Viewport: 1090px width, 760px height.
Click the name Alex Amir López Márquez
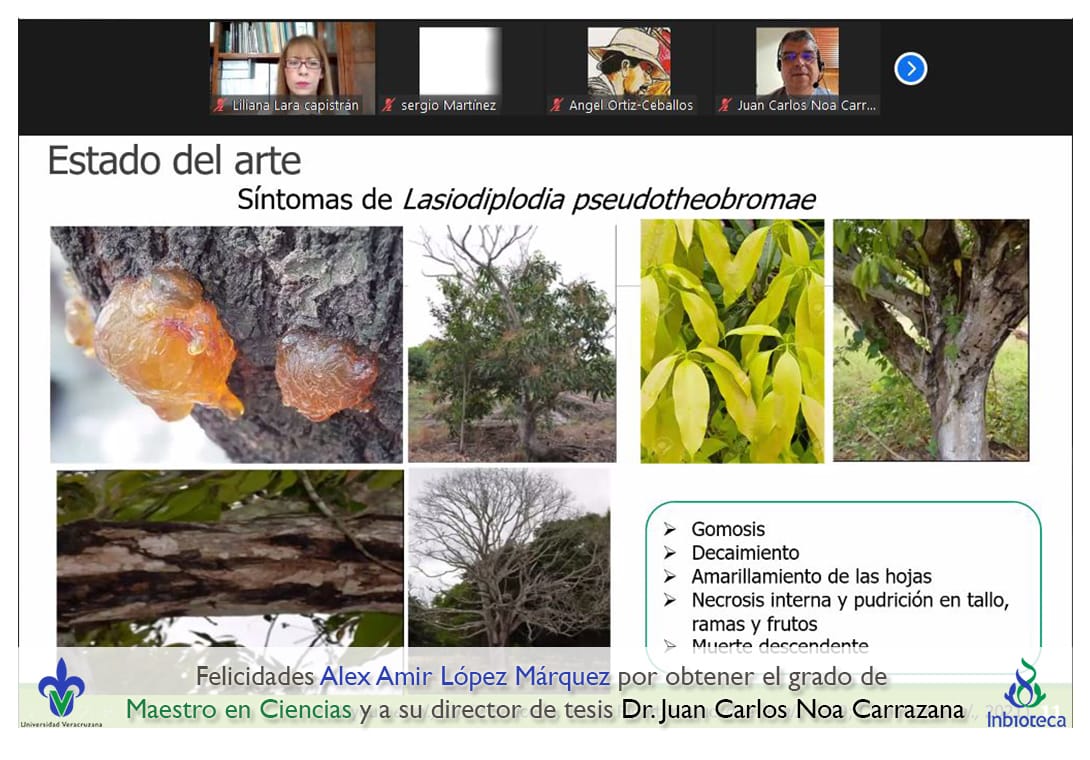click(x=464, y=677)
